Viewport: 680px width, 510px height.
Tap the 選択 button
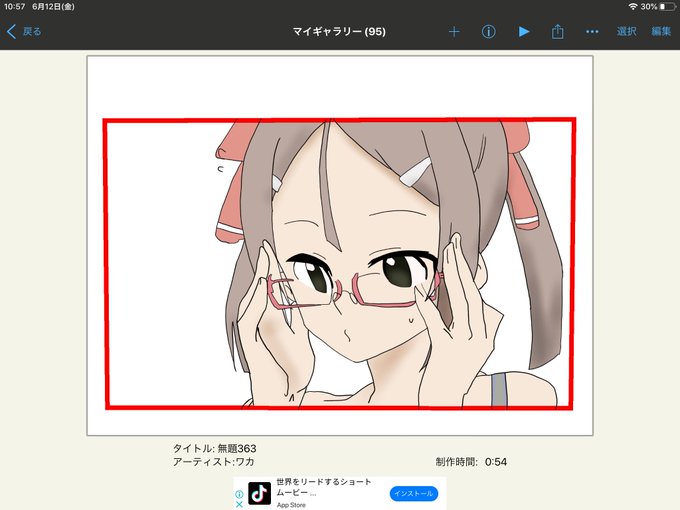[627, 32]
